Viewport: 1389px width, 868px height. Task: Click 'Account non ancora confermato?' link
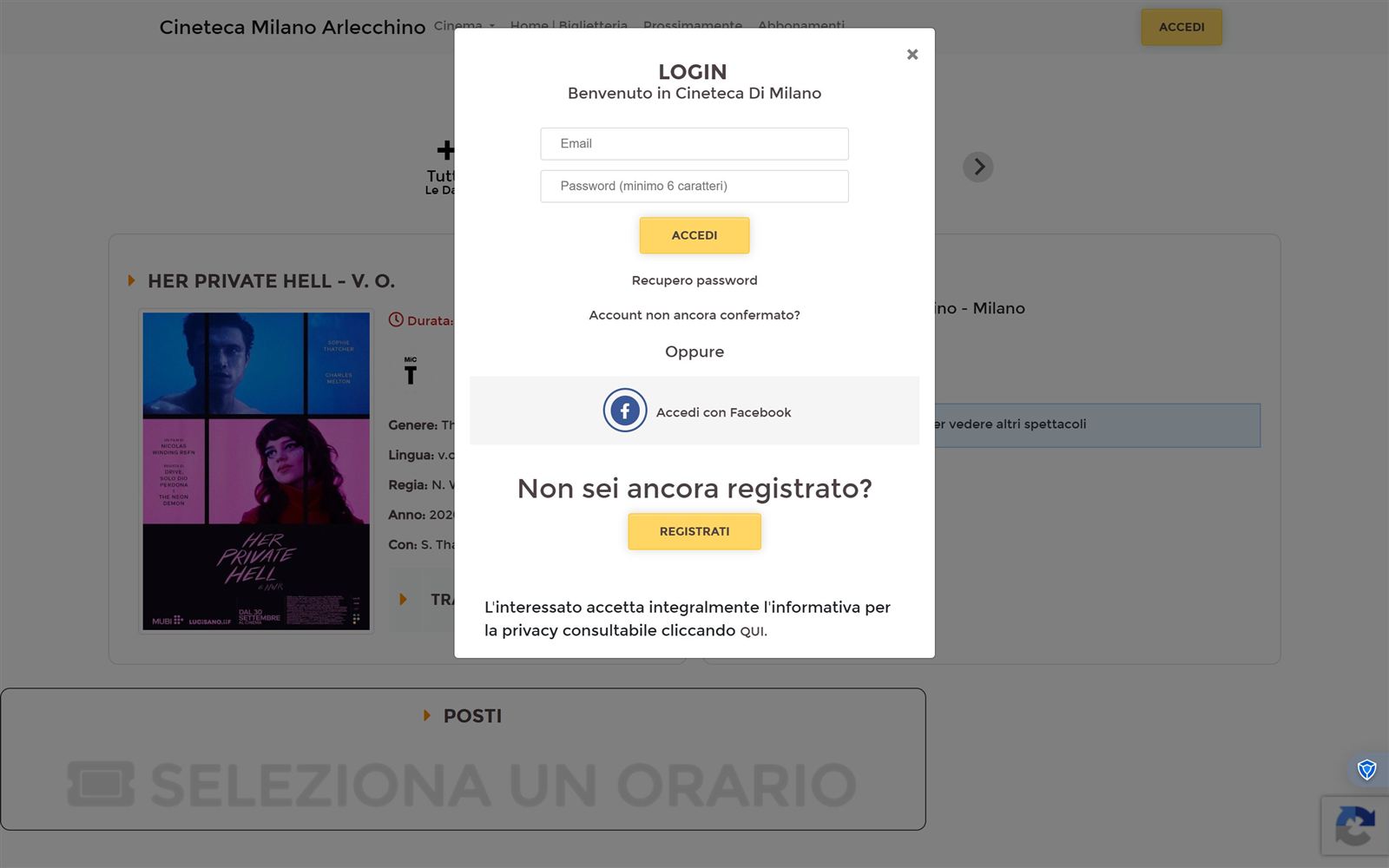click(694, 315)
